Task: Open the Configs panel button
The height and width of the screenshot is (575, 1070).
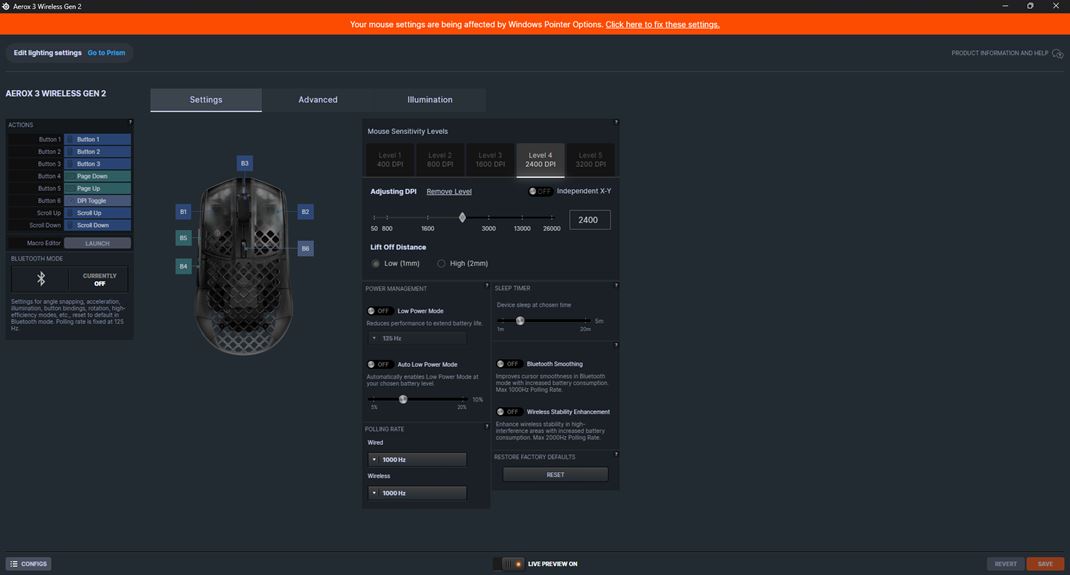Action: click(29, 564)
